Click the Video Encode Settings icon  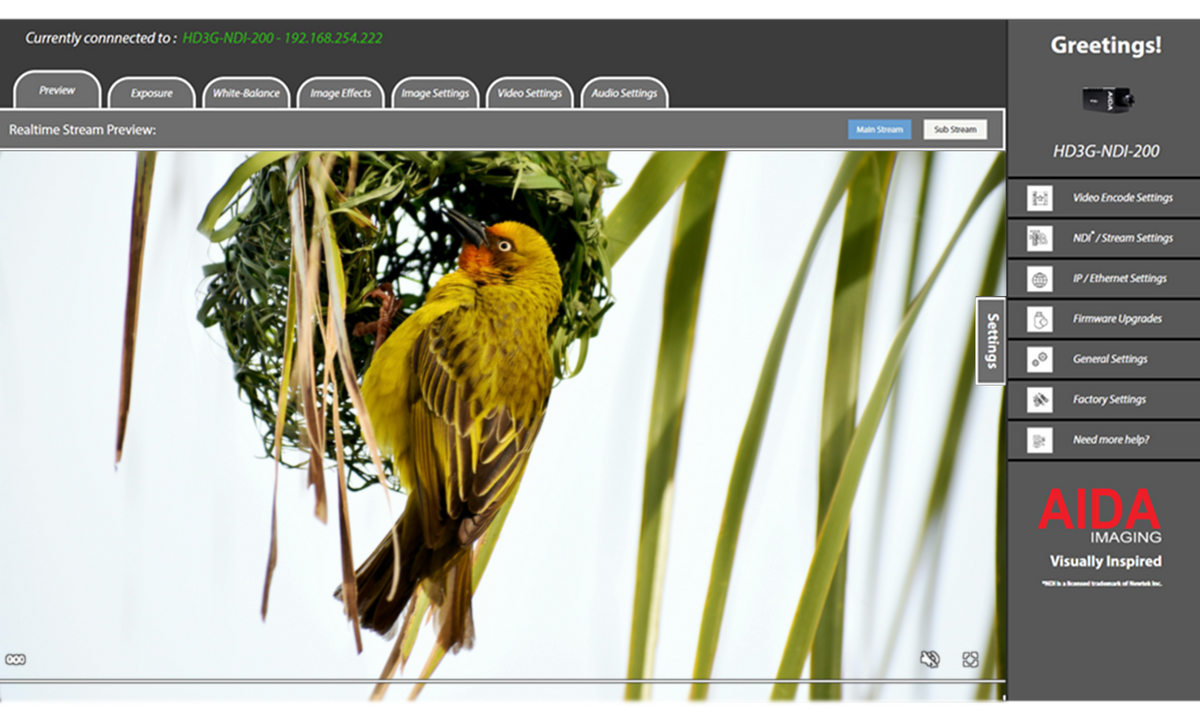(x=1040, y=198)
